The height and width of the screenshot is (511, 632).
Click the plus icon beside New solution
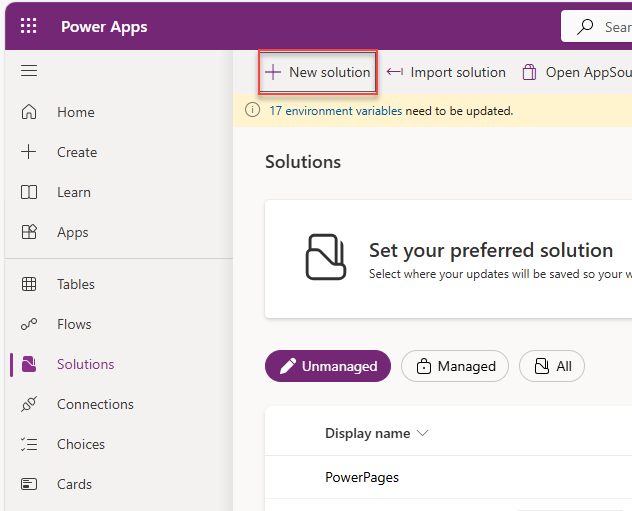click(273, 72)
